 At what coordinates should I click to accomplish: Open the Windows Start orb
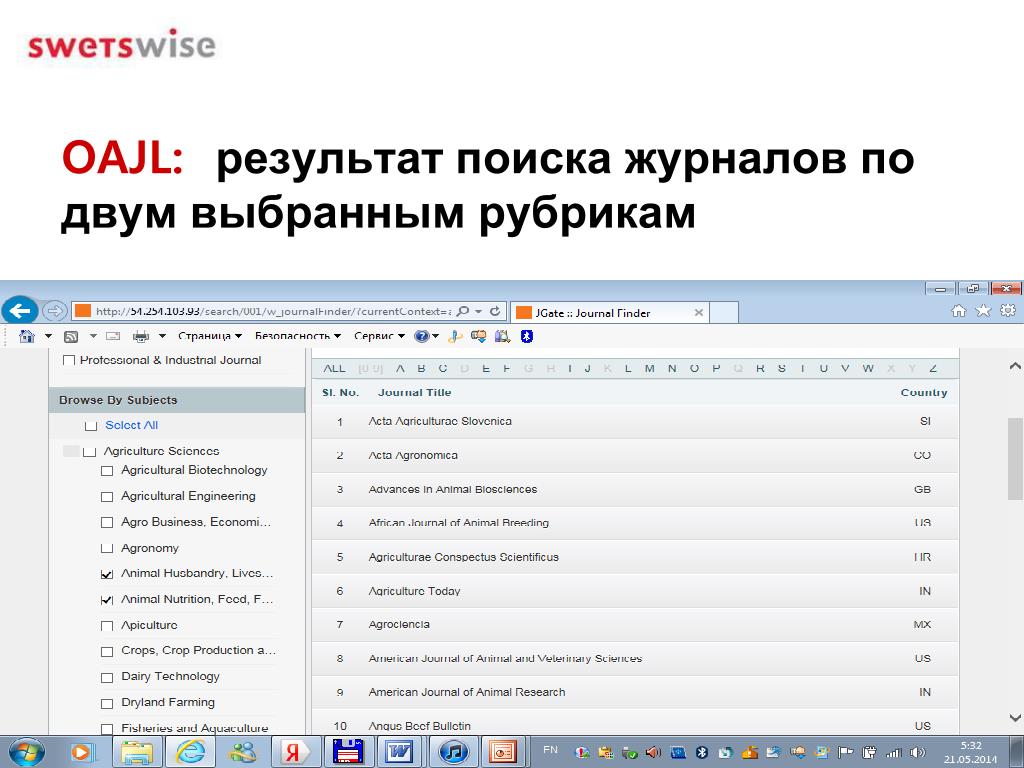(x=26, y=752)
